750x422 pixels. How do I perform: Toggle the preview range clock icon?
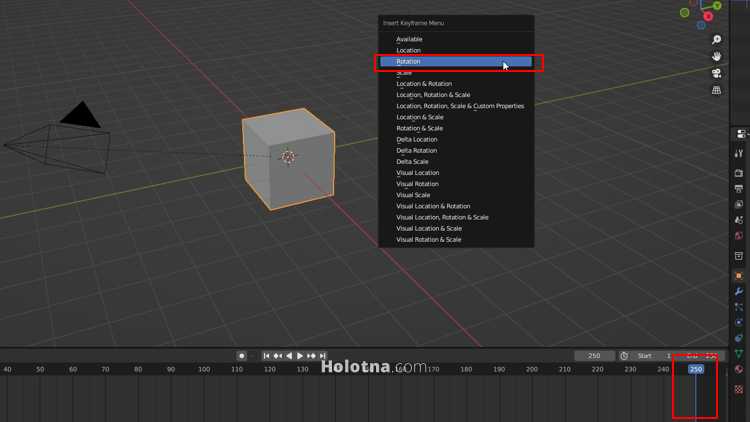pos(624,356)
